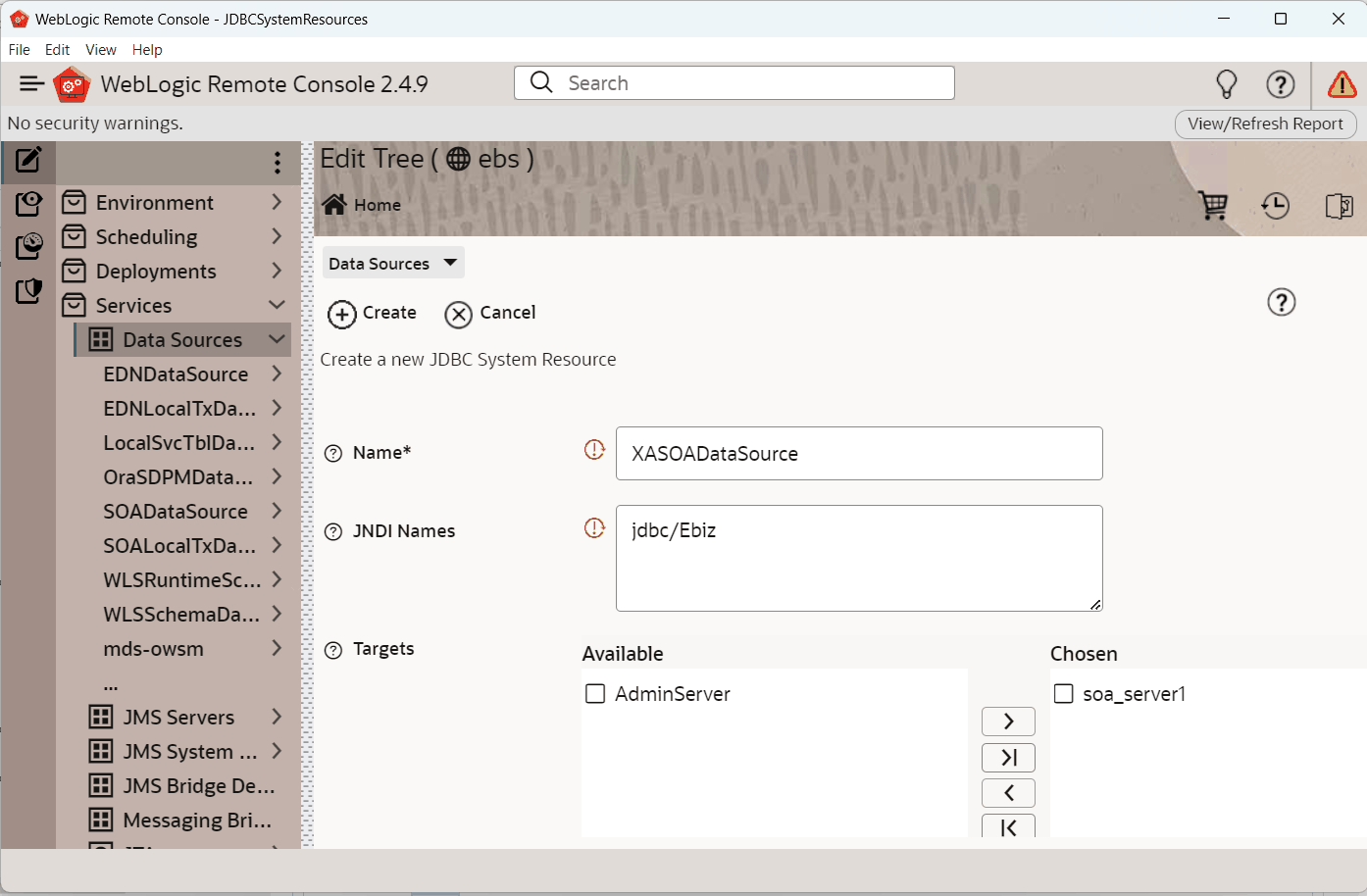
Task: Toggle the navigation hamburger menu
Action: click(32, 84)
